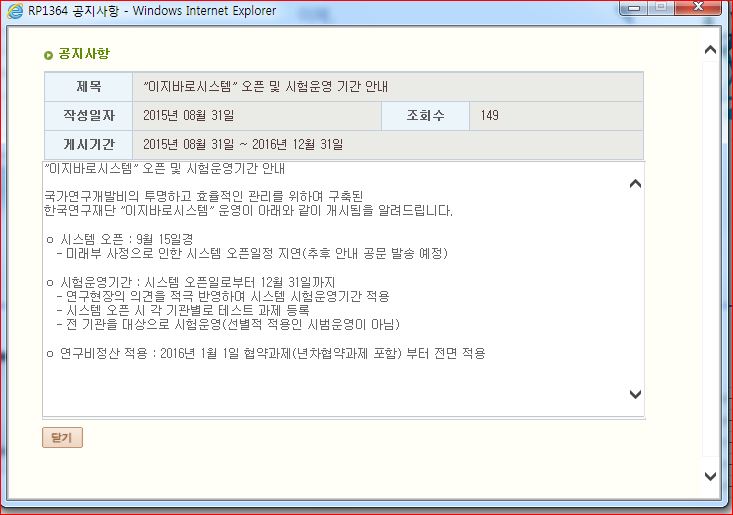Screen dimensions: 733x515
Task: Close the window with the red X
Action: coord(700,9)
